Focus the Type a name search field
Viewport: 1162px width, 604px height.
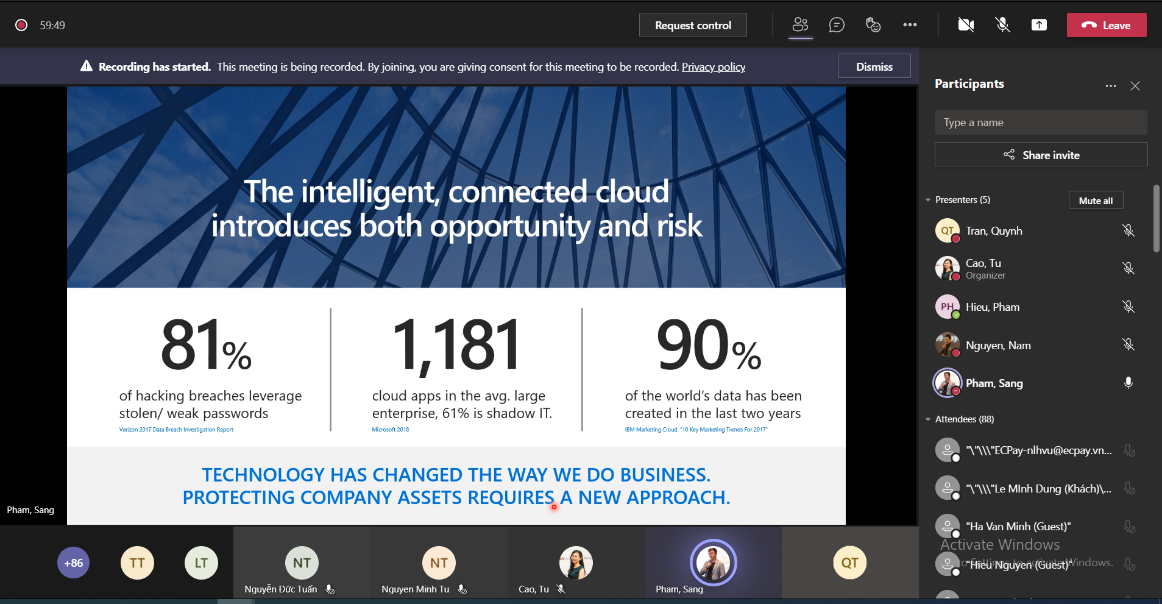coord(1040,122)
